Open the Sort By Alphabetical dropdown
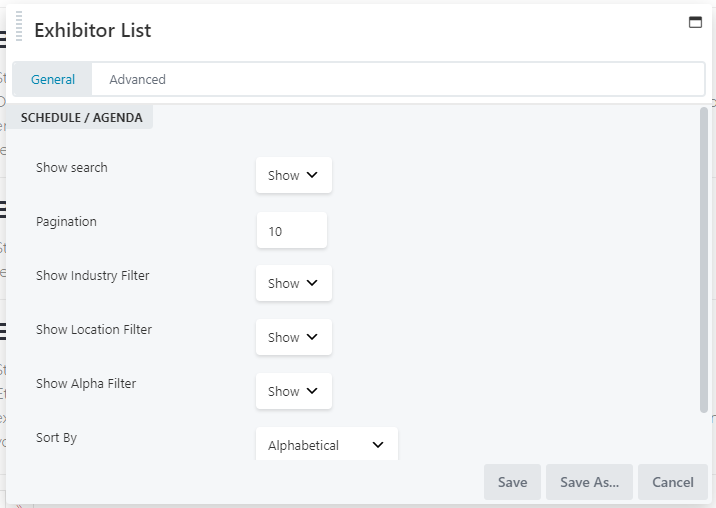 (x=326, y=445)
